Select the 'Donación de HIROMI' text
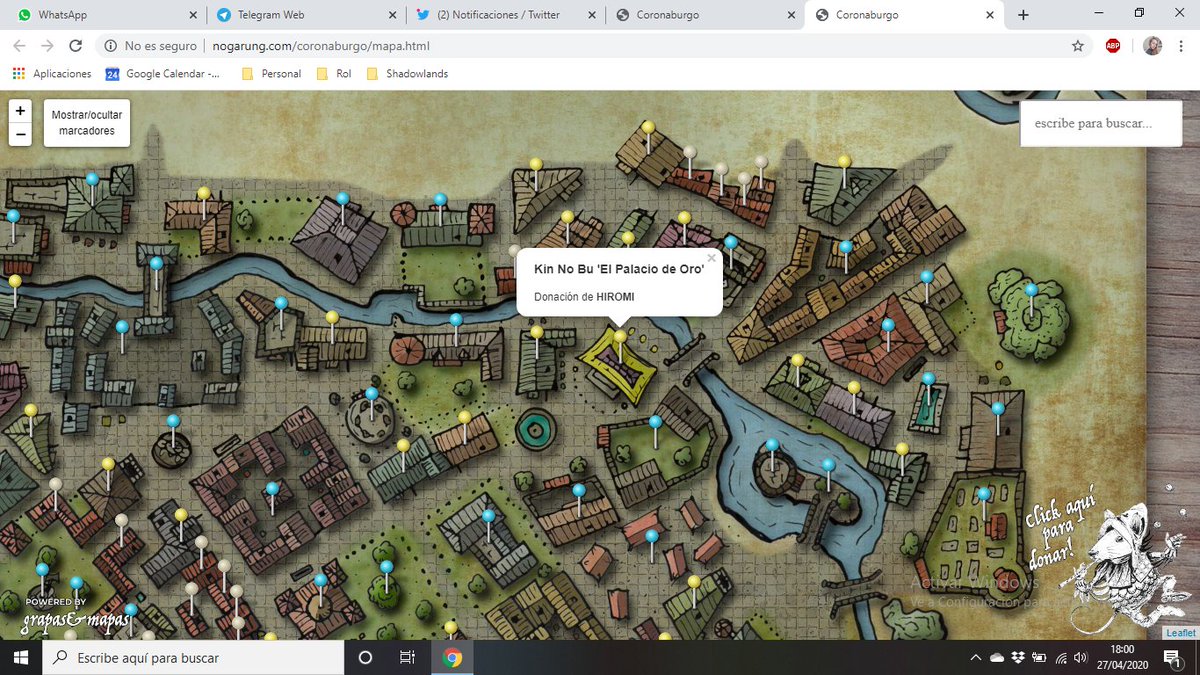The height and width of the screenshot is (675, 1200). [x=584, y=297]
